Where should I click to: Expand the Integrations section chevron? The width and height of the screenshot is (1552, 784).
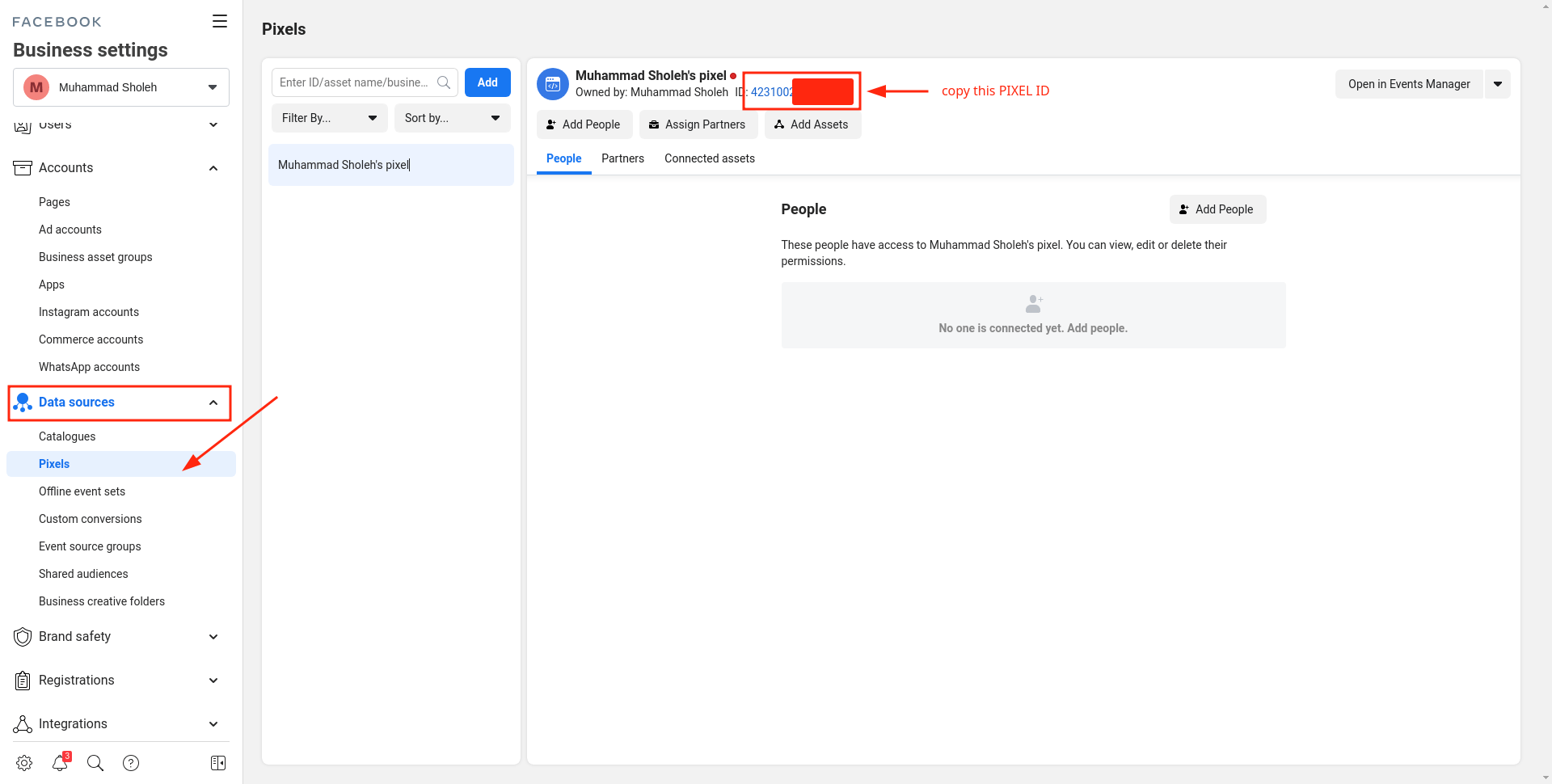pos(213,724)
